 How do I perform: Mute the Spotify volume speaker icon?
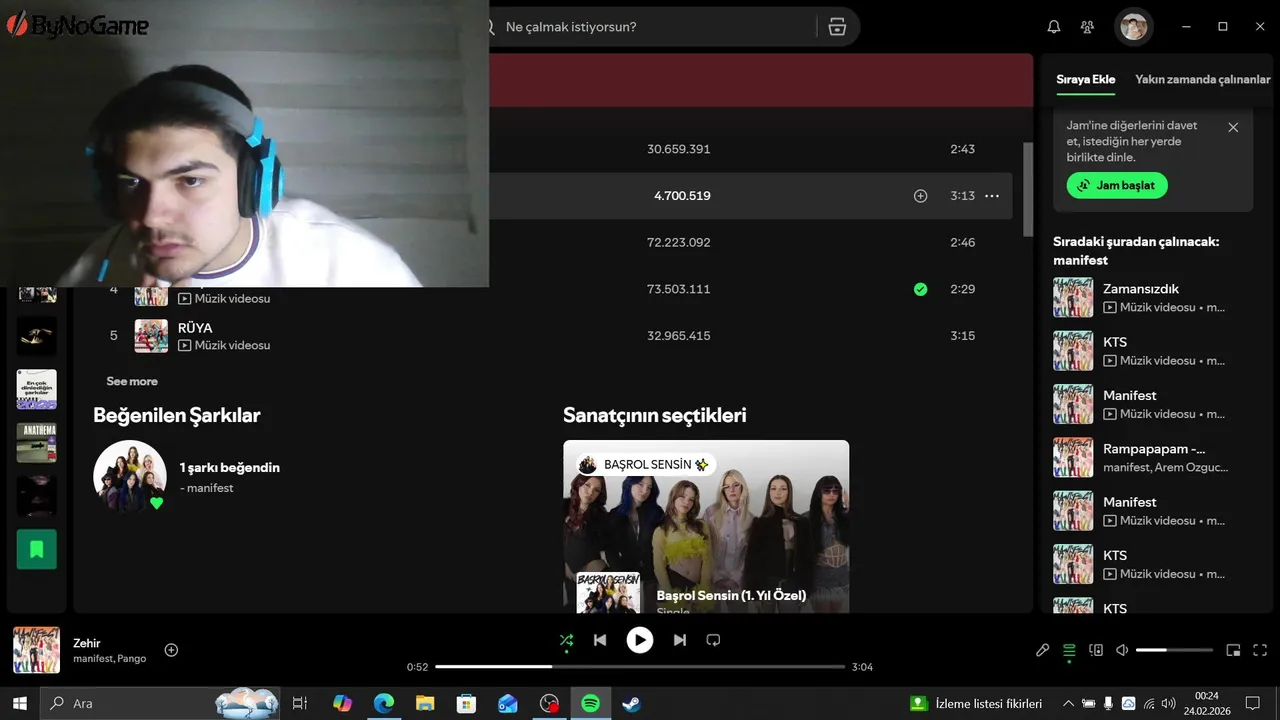[1122, 650]
